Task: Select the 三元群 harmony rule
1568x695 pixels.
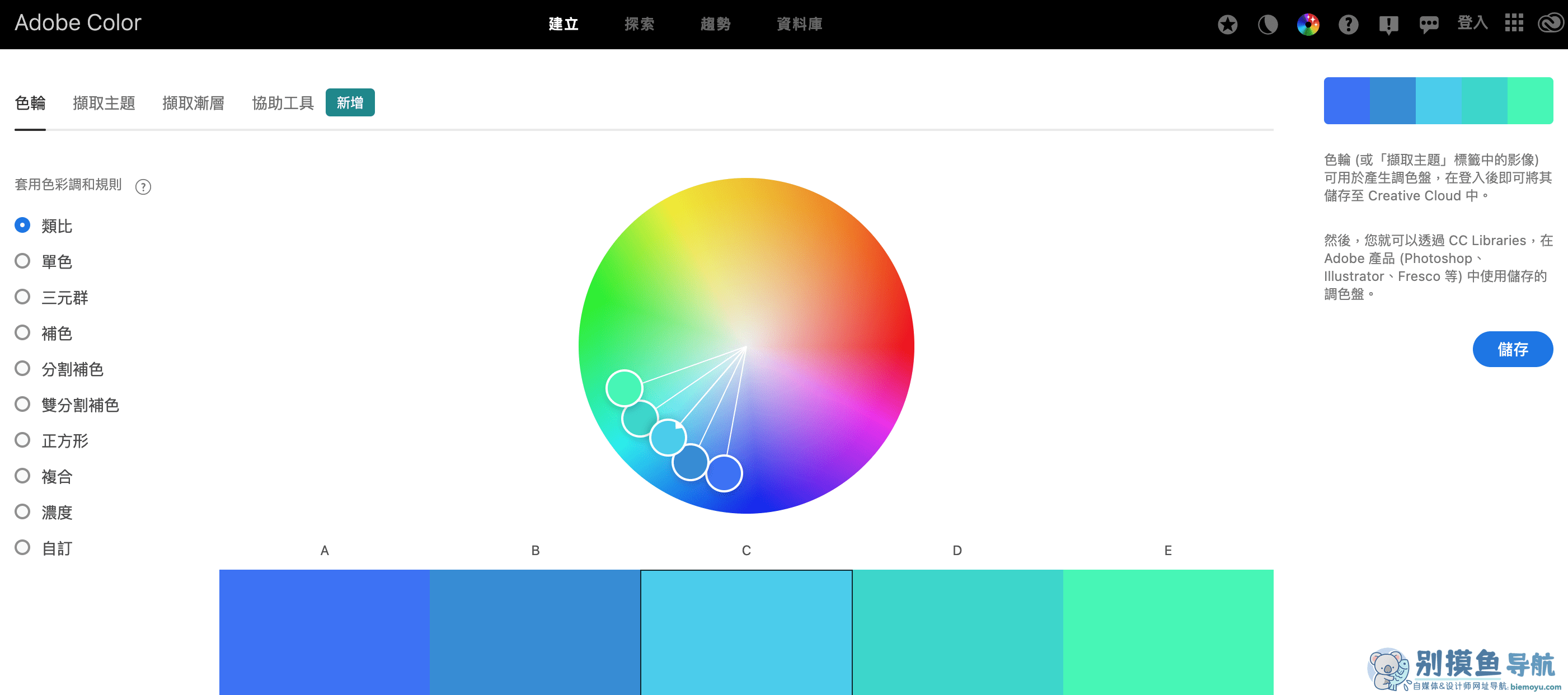Action: pyautogui.click(x=22, y=297)
